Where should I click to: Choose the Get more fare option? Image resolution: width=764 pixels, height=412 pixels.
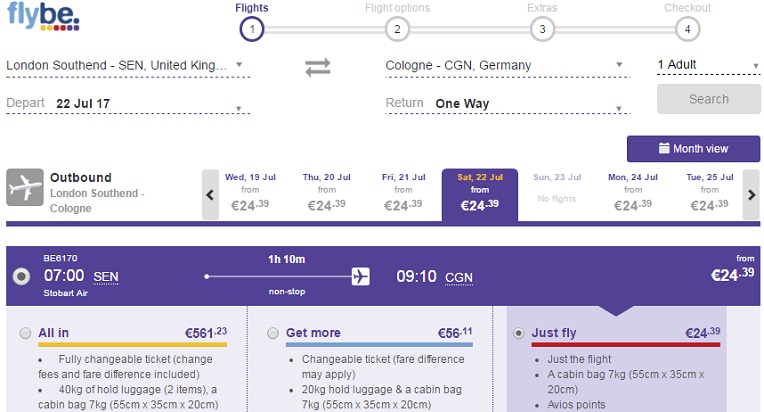click(273, 333)
